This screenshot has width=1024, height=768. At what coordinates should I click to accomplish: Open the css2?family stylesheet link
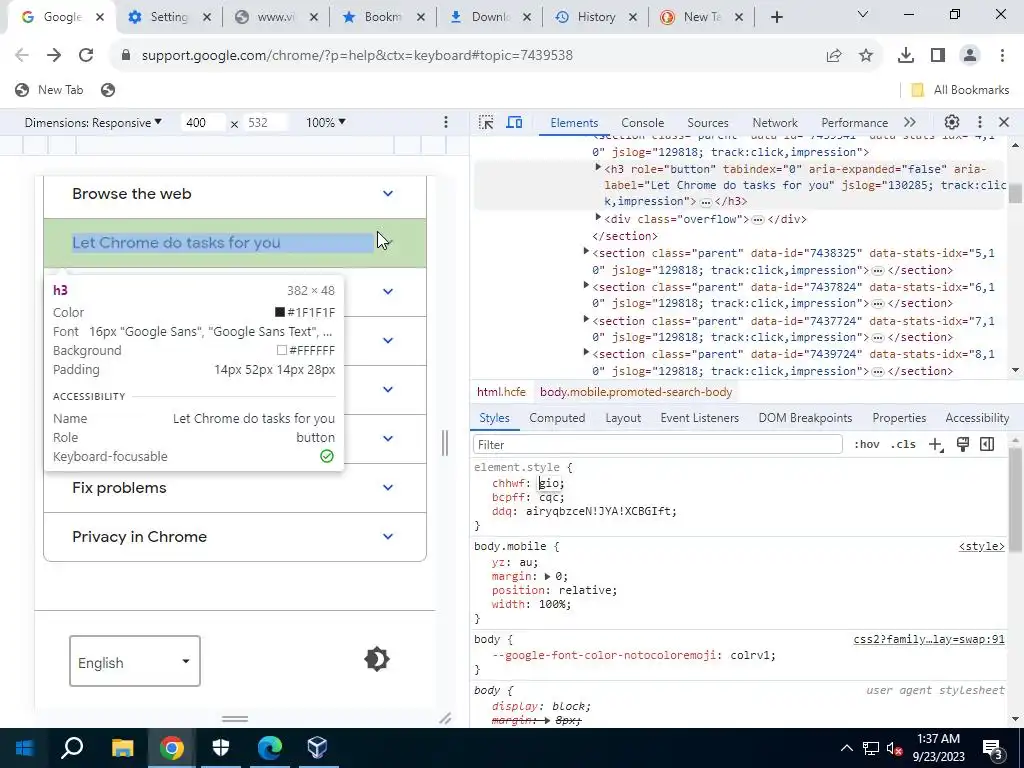tap(929, 640)
